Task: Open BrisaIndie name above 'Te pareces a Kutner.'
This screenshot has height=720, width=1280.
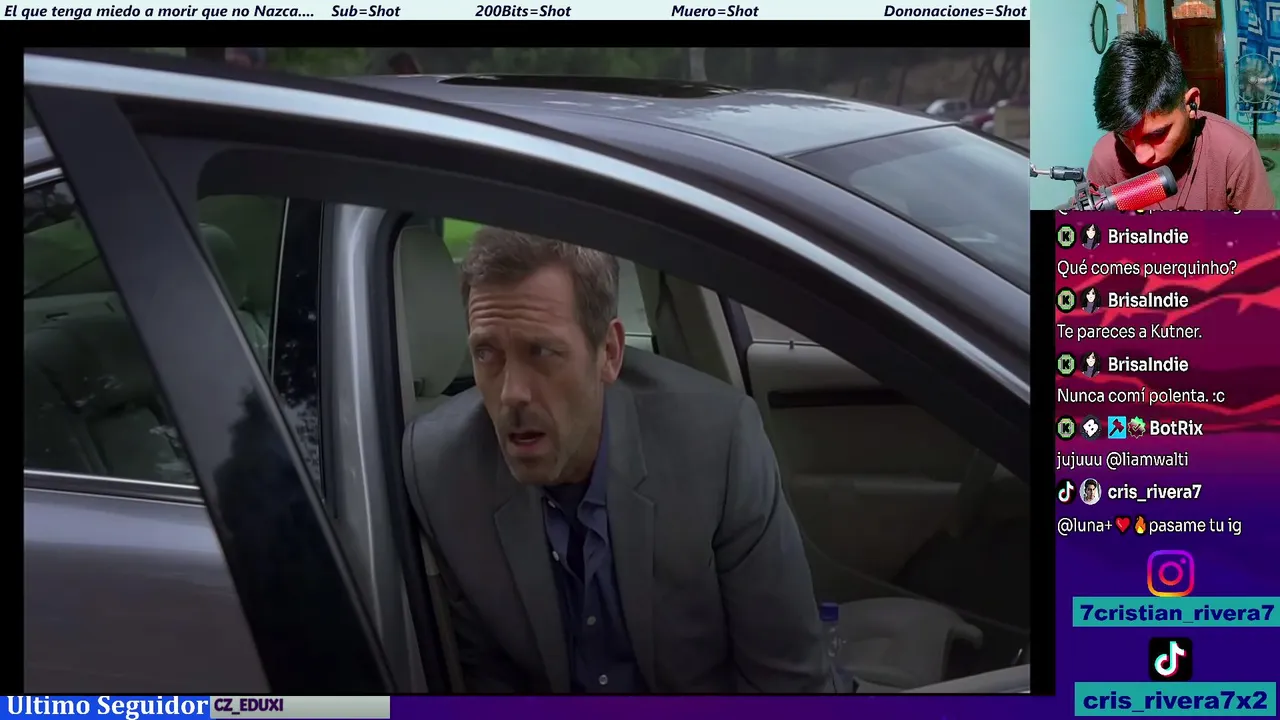Action: click(x=1148, y=300)
